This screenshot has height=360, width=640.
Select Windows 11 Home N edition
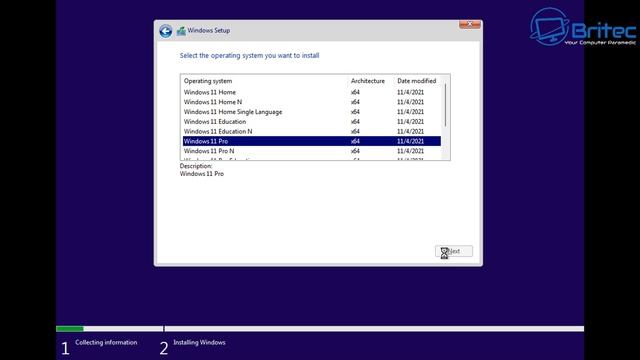(x=312, y=102)
